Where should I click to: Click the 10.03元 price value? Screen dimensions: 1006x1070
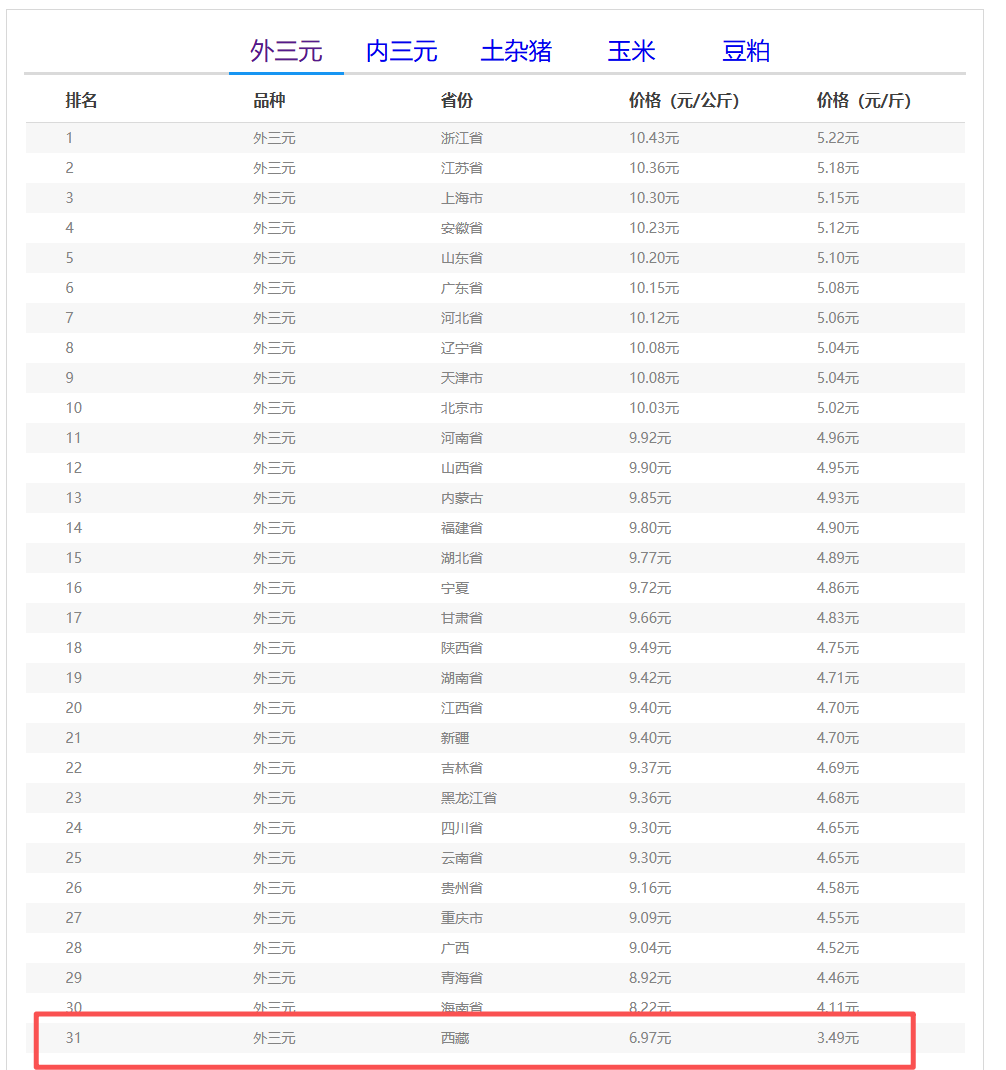click(654, 408)
